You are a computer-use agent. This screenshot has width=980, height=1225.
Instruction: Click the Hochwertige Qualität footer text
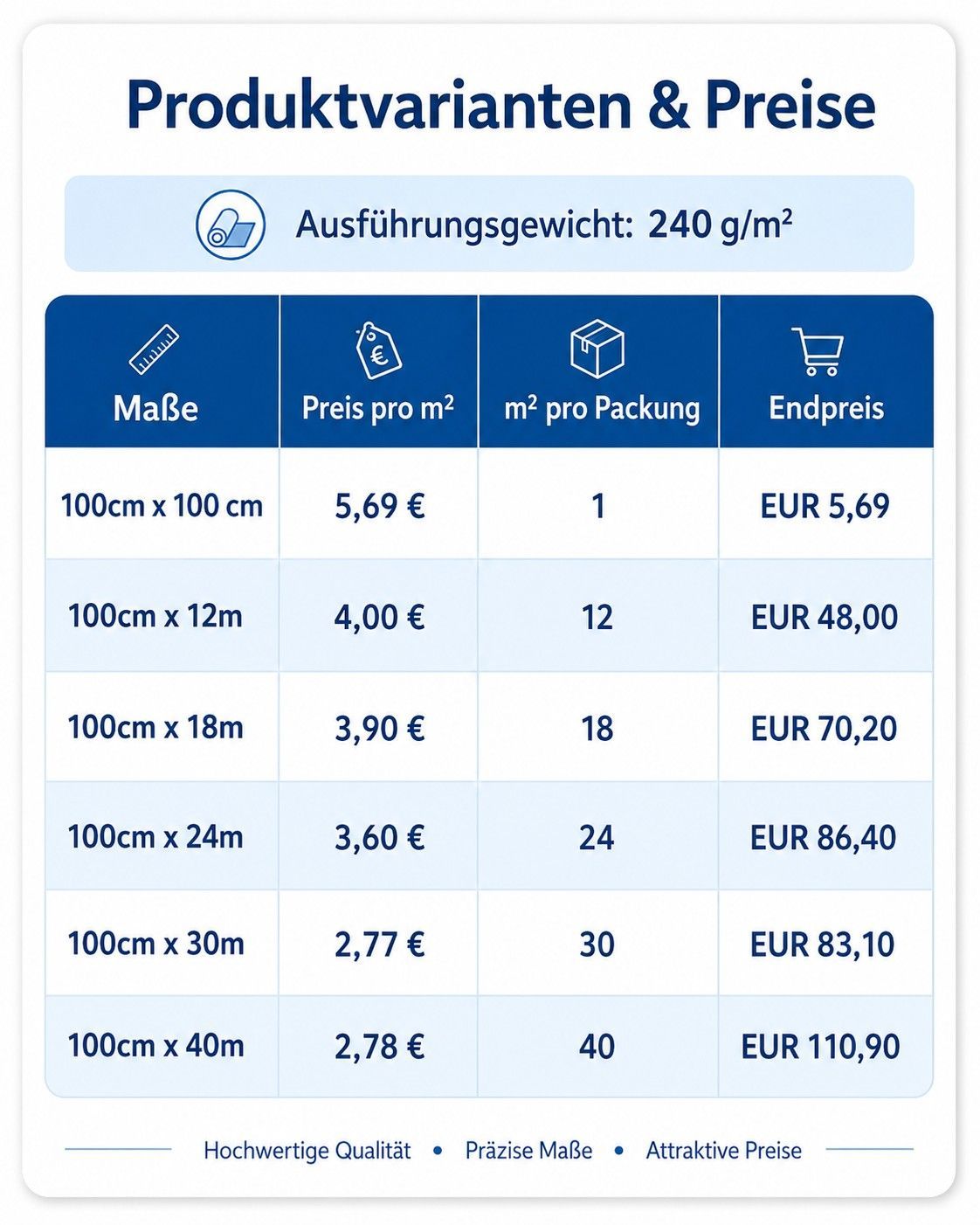coord(307,1151)
